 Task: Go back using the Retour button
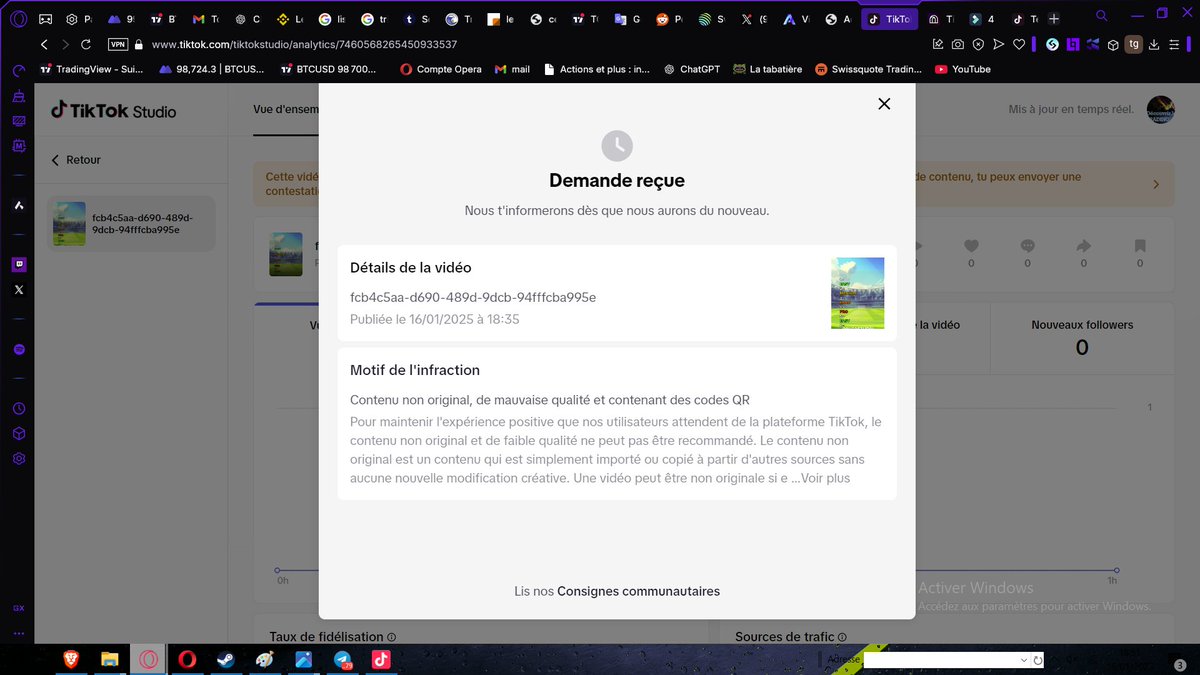pos(76,160)
